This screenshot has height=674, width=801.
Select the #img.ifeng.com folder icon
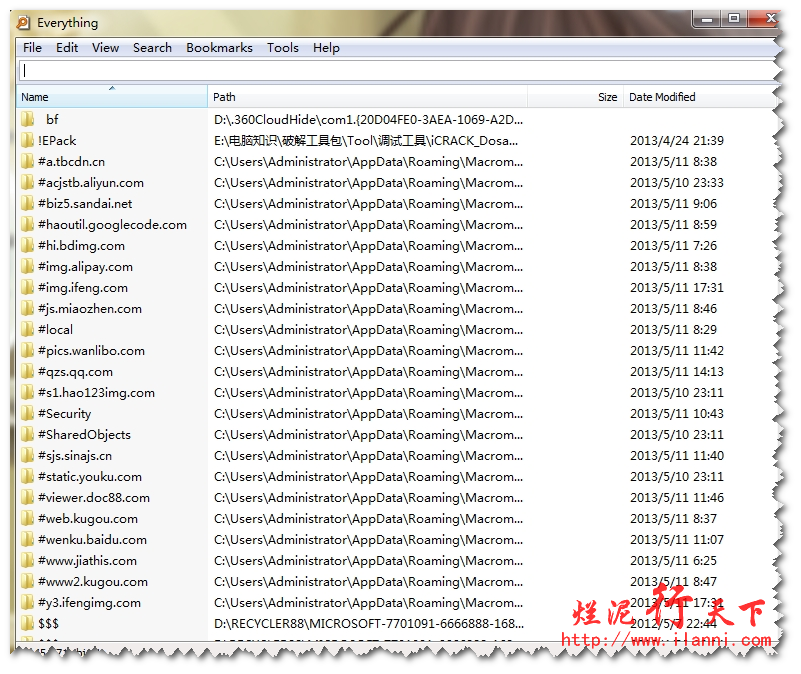28,287
